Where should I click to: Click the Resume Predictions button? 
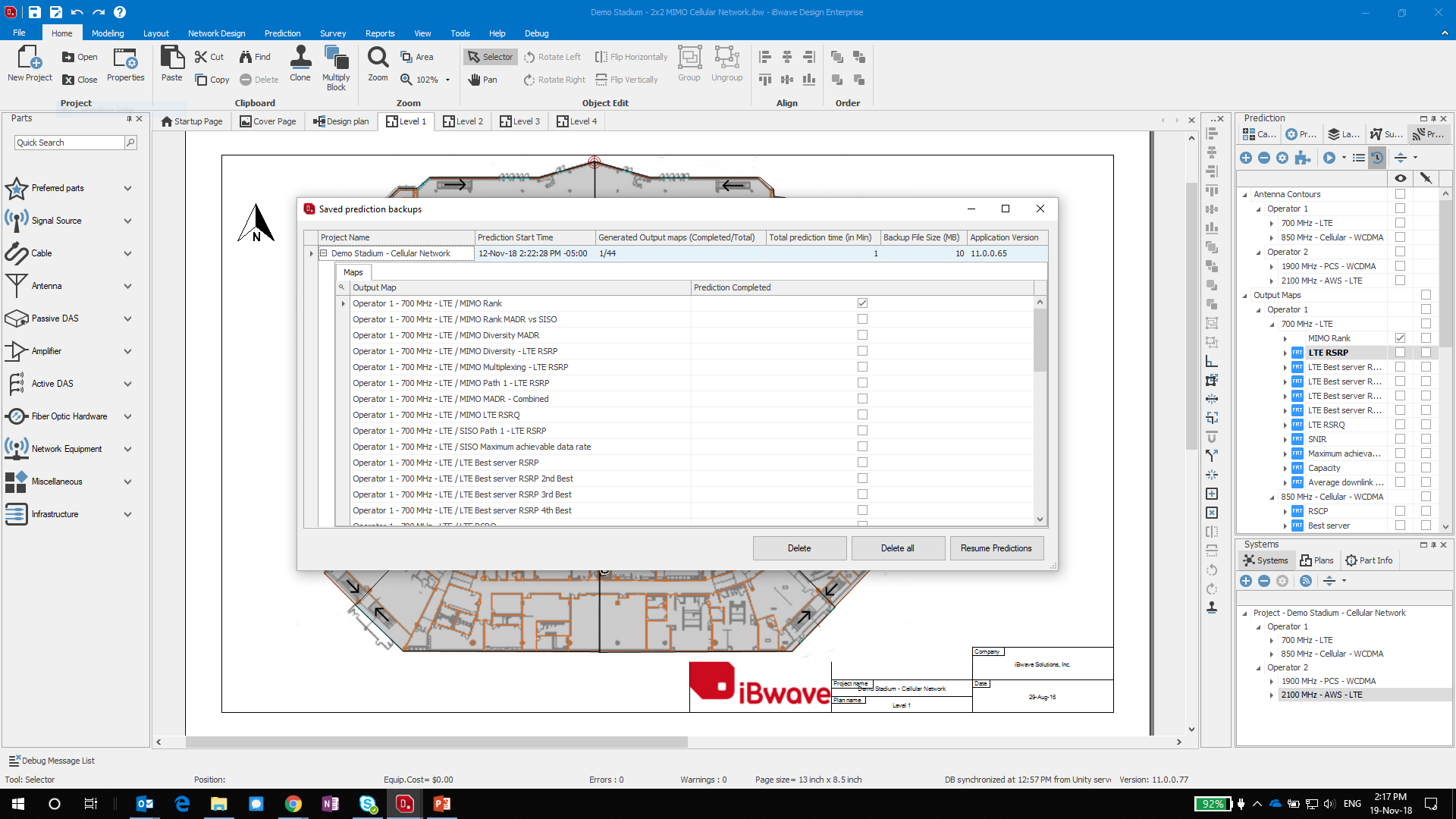pyautogui.click(x=996, y=548)
